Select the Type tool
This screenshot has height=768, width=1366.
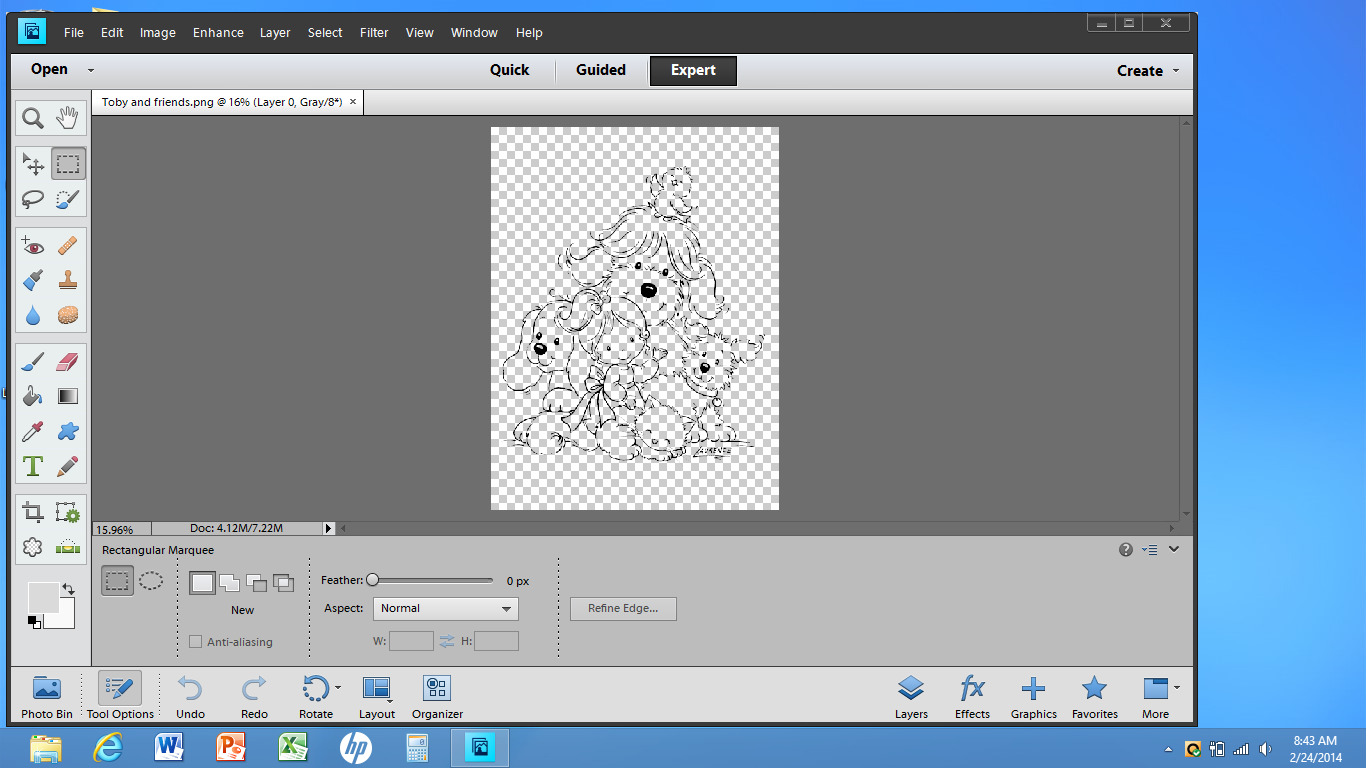point(33,466)
